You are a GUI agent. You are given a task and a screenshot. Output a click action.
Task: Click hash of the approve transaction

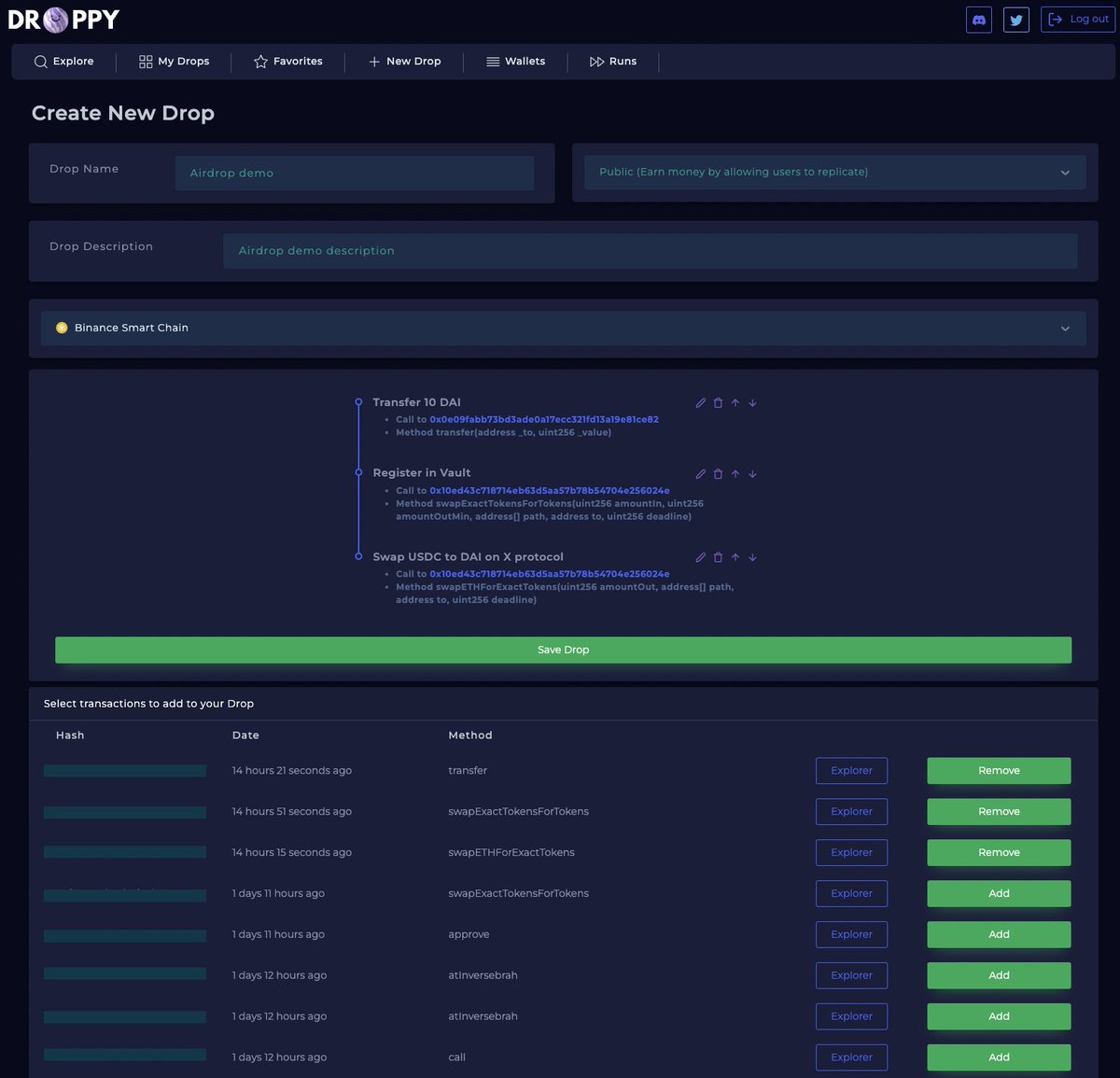pos(125,935)
